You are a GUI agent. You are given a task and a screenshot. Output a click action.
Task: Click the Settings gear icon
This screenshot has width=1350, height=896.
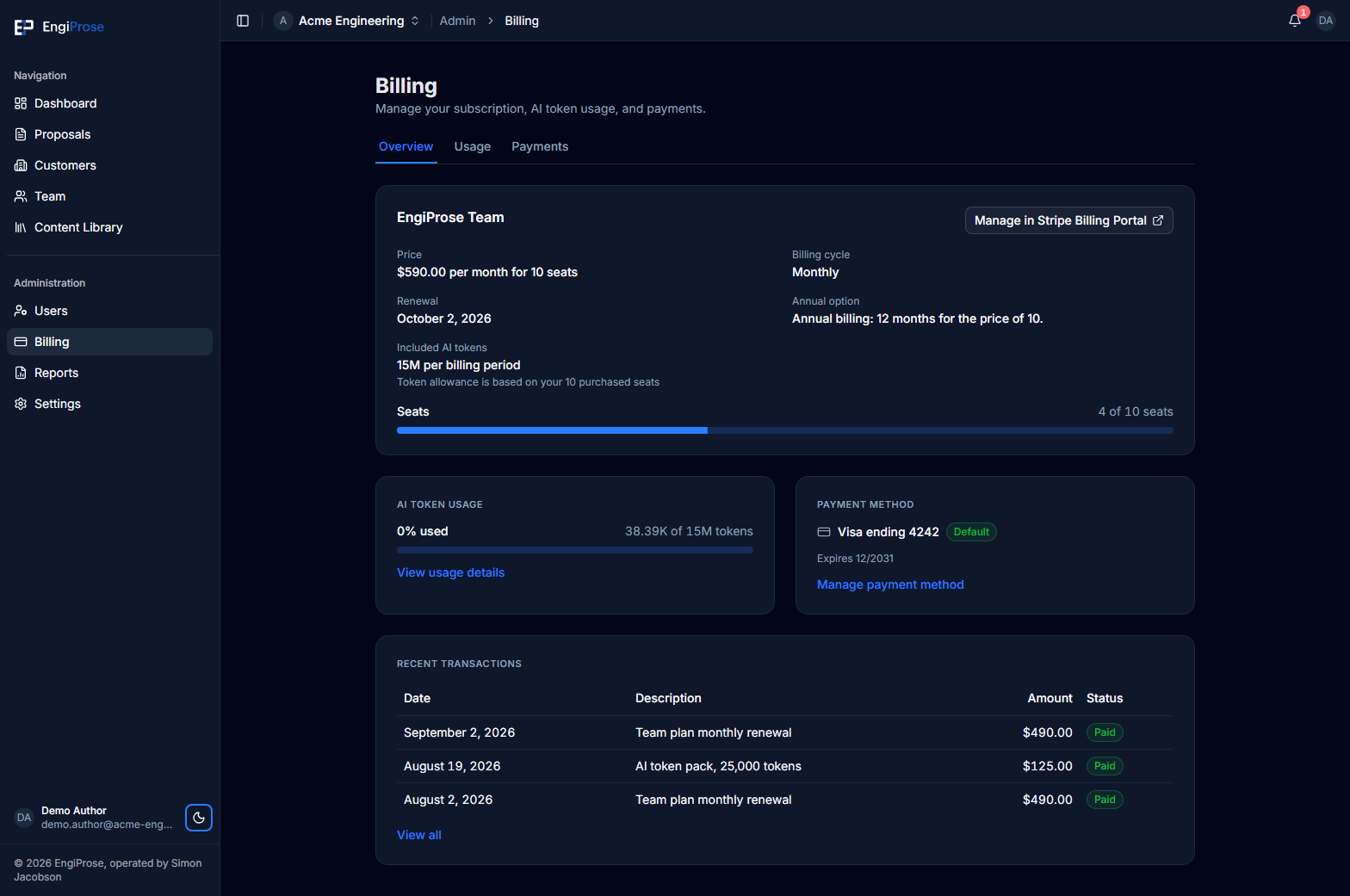[21, 404]
